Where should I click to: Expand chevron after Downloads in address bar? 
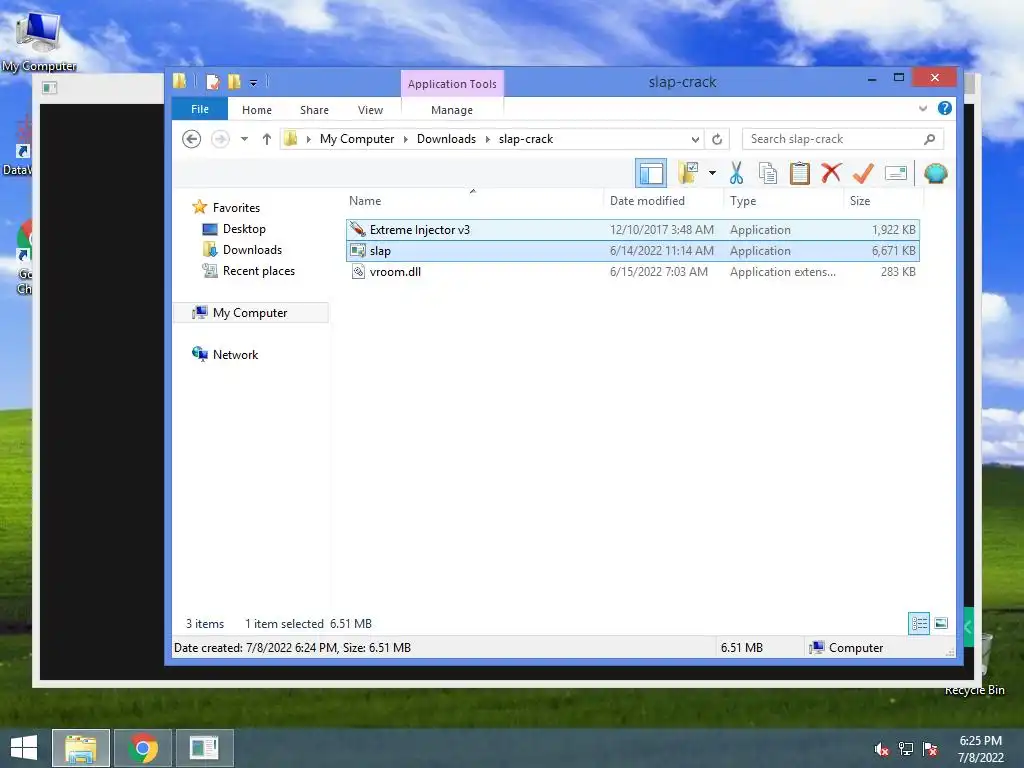pyautogui.click(x=487, y=139)
